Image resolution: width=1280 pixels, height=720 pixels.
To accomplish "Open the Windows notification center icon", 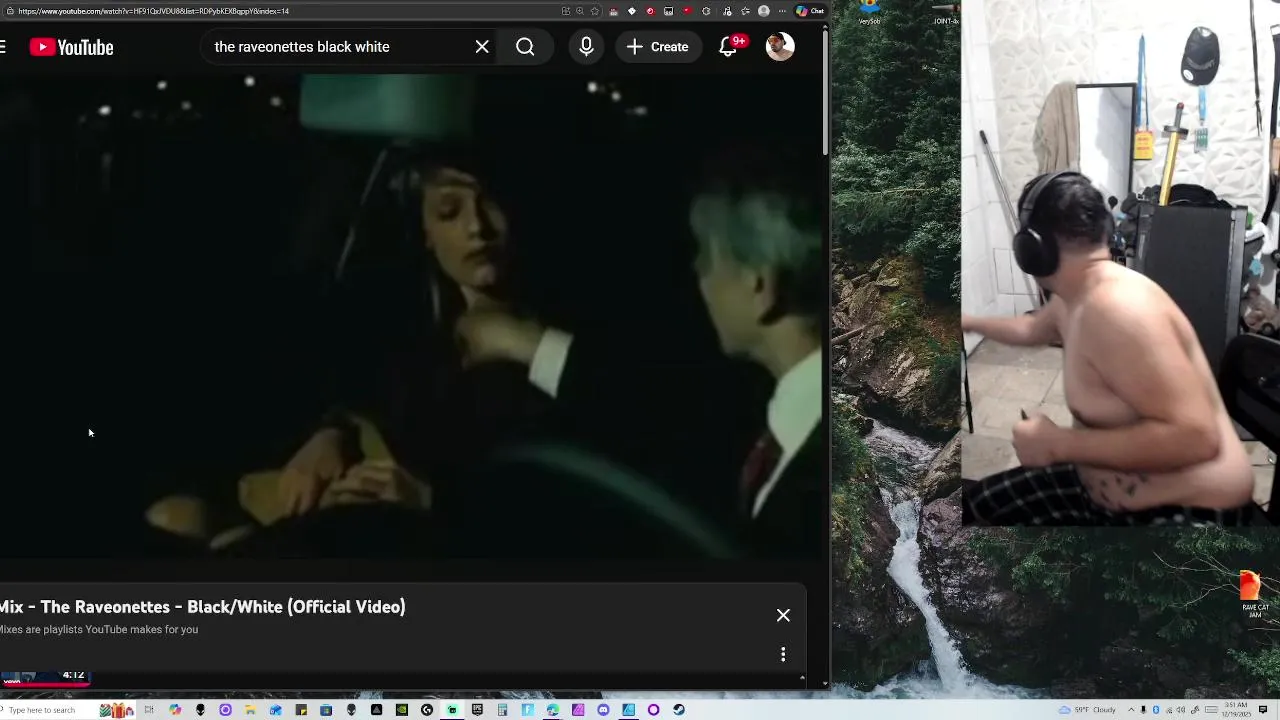I will click(1263, 710).
